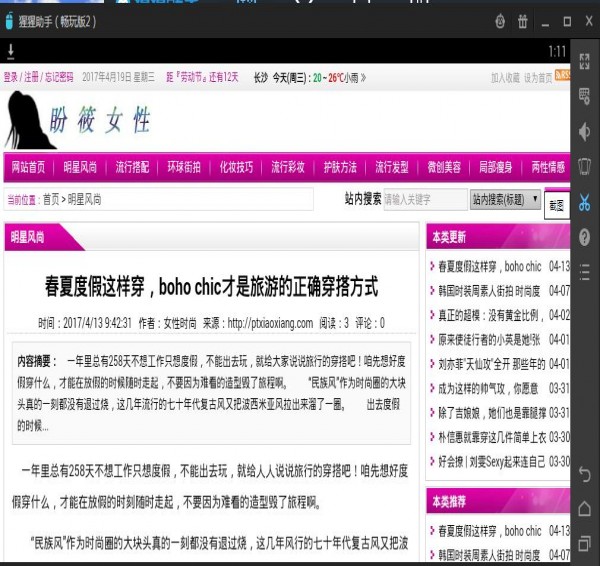Open 刘亦菲"天仙攻"全开 article
Screen dimensions: 600x566
pyautogui.click(x=492, y=364)
